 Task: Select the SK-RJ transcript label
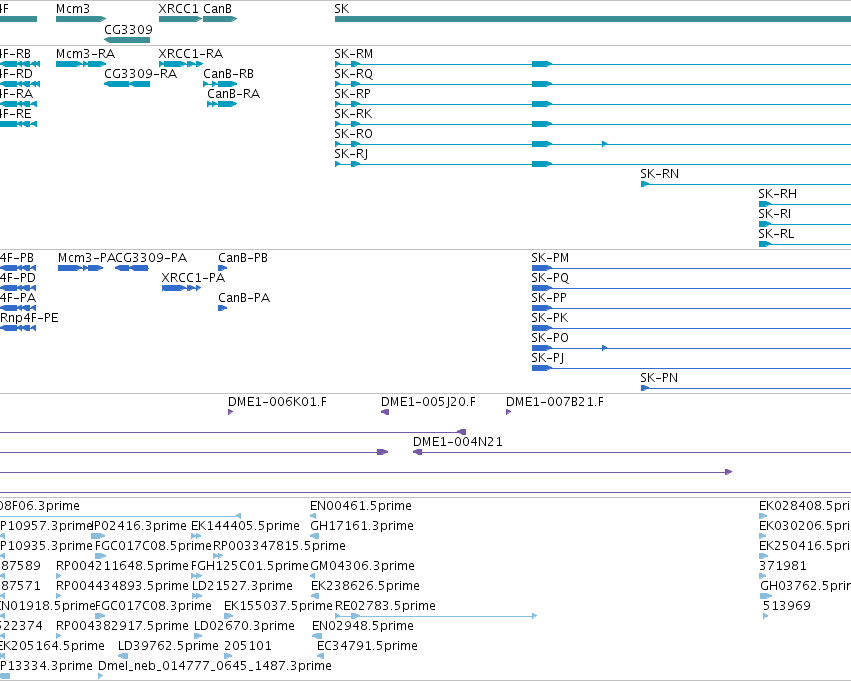click(x=351, y=154)
